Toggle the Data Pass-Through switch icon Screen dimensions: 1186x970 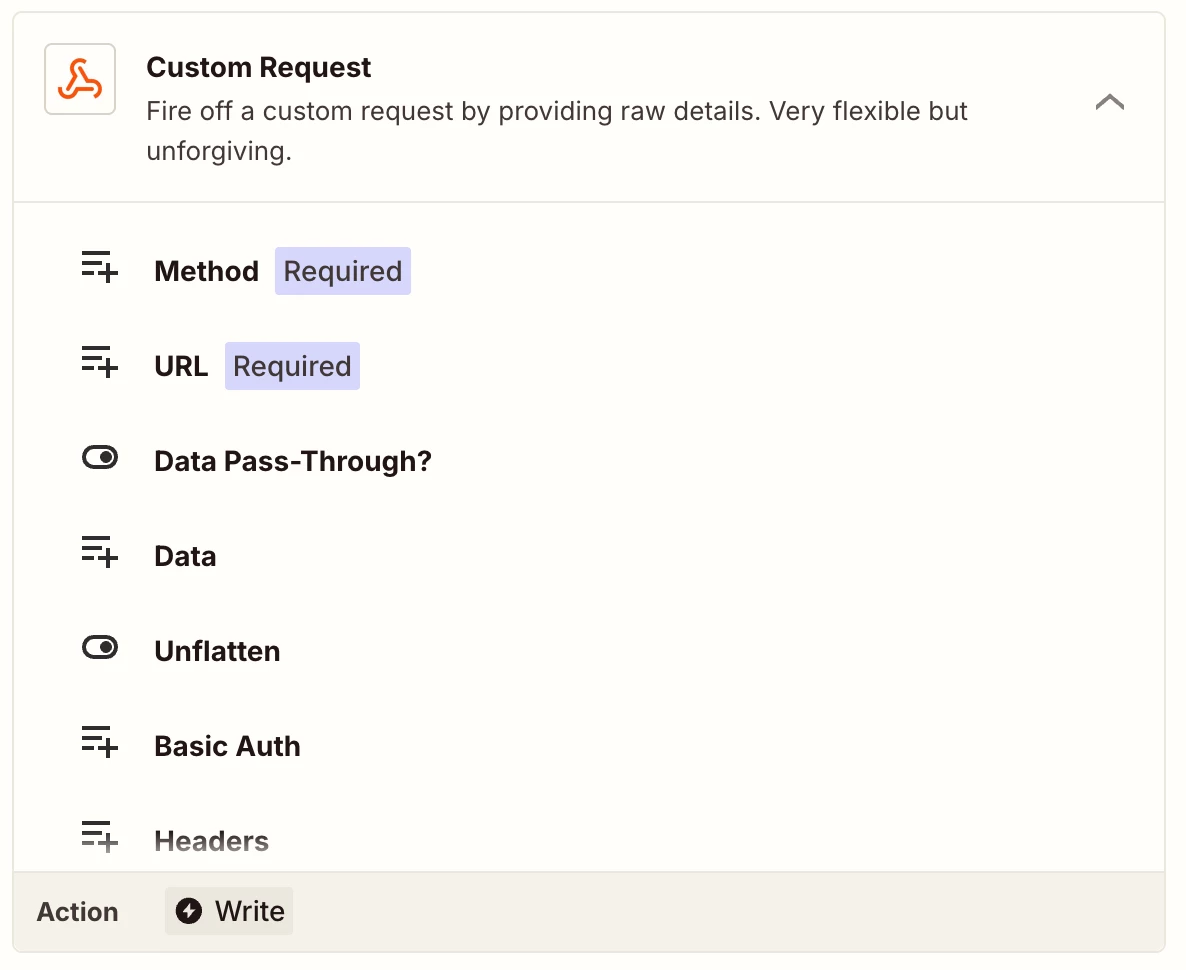[99, 460]
